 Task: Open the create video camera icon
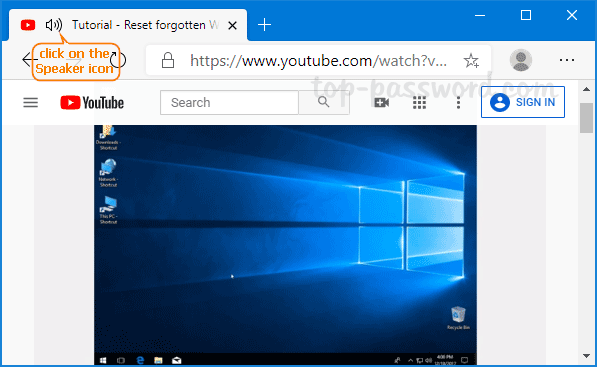point(381,102)
